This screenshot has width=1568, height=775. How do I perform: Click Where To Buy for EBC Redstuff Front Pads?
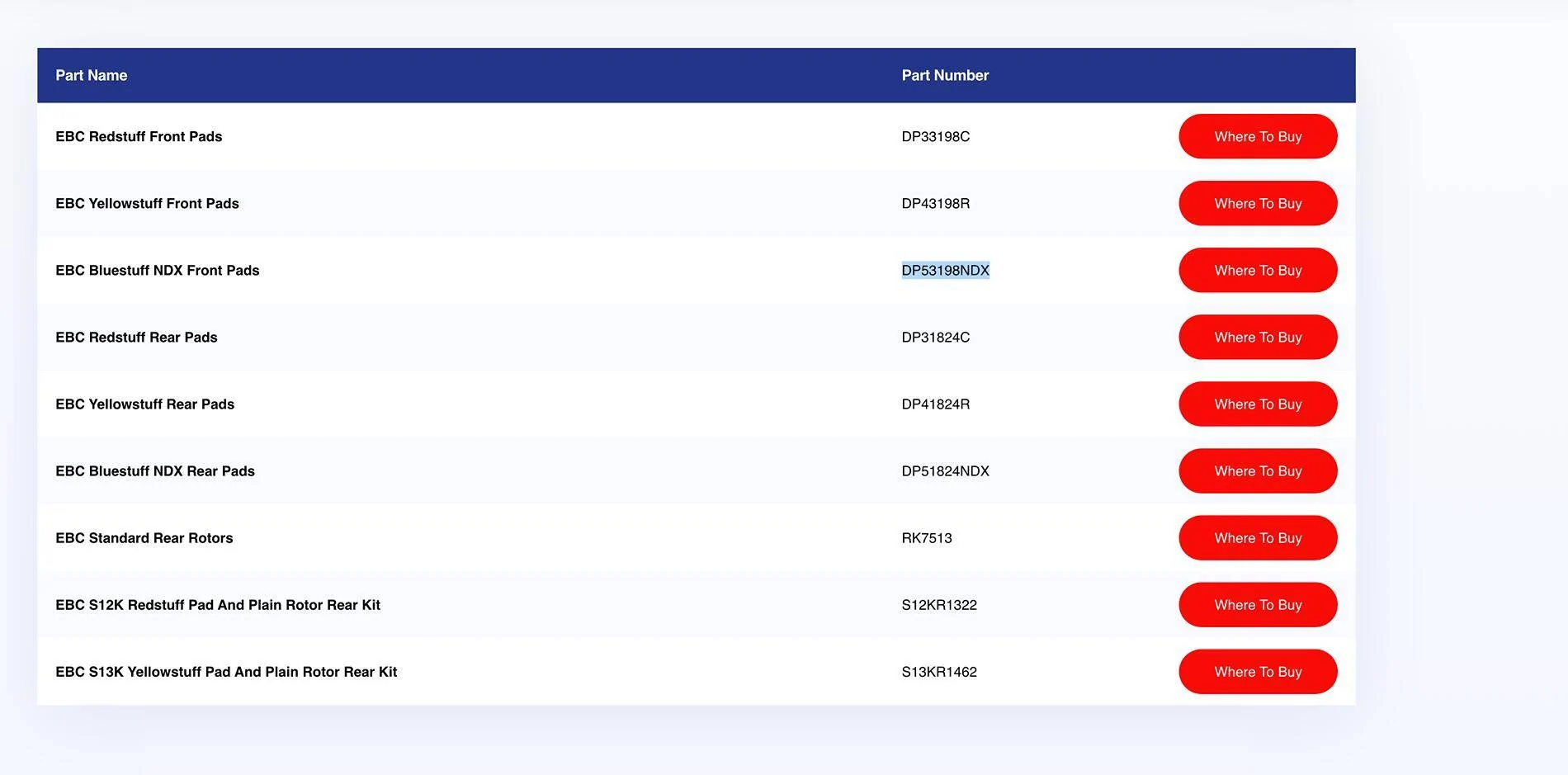(x=1258, y=136)
